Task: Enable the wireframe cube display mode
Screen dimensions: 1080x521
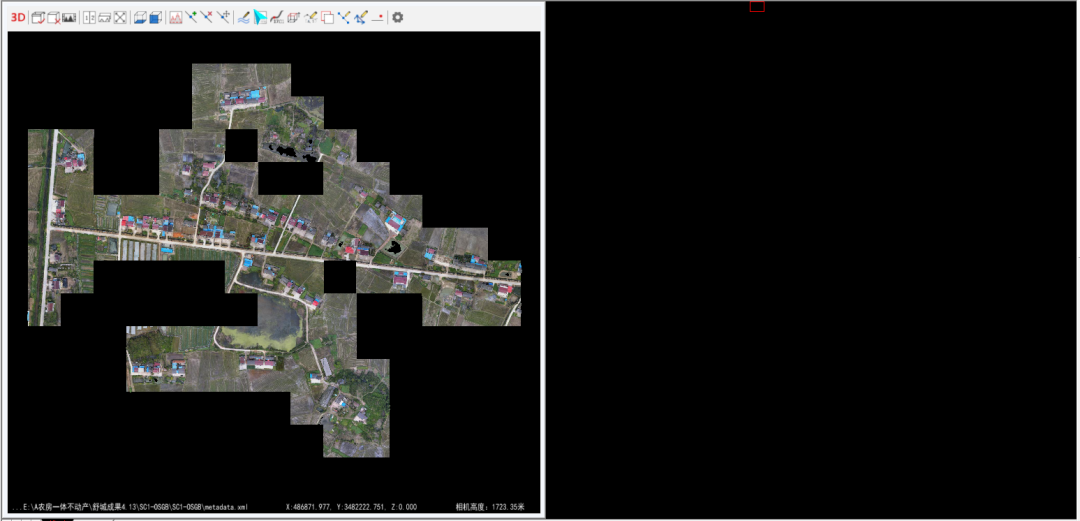Action: coord(140,17)
